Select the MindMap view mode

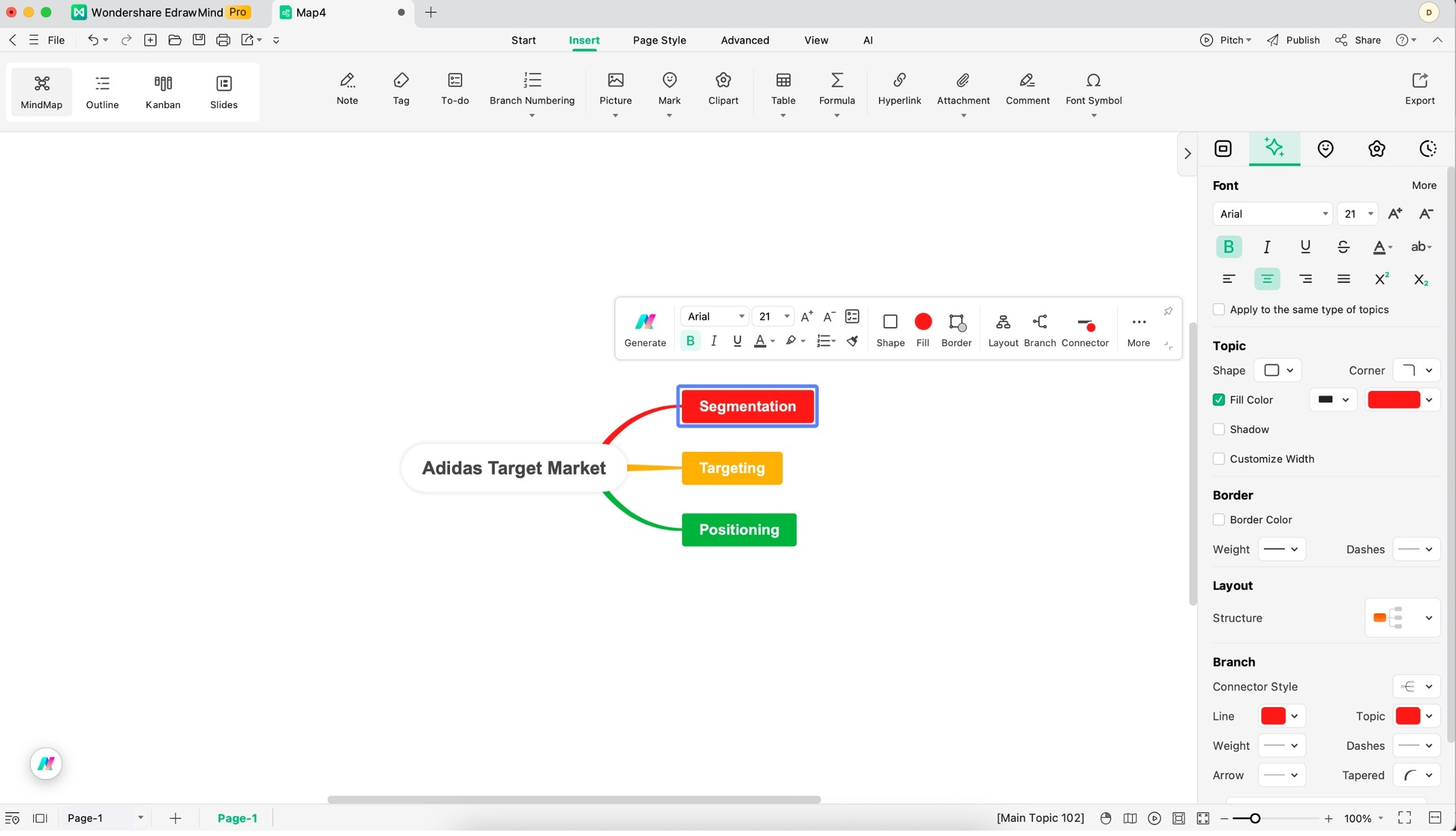pyautogui.click(x=41, y=92)
